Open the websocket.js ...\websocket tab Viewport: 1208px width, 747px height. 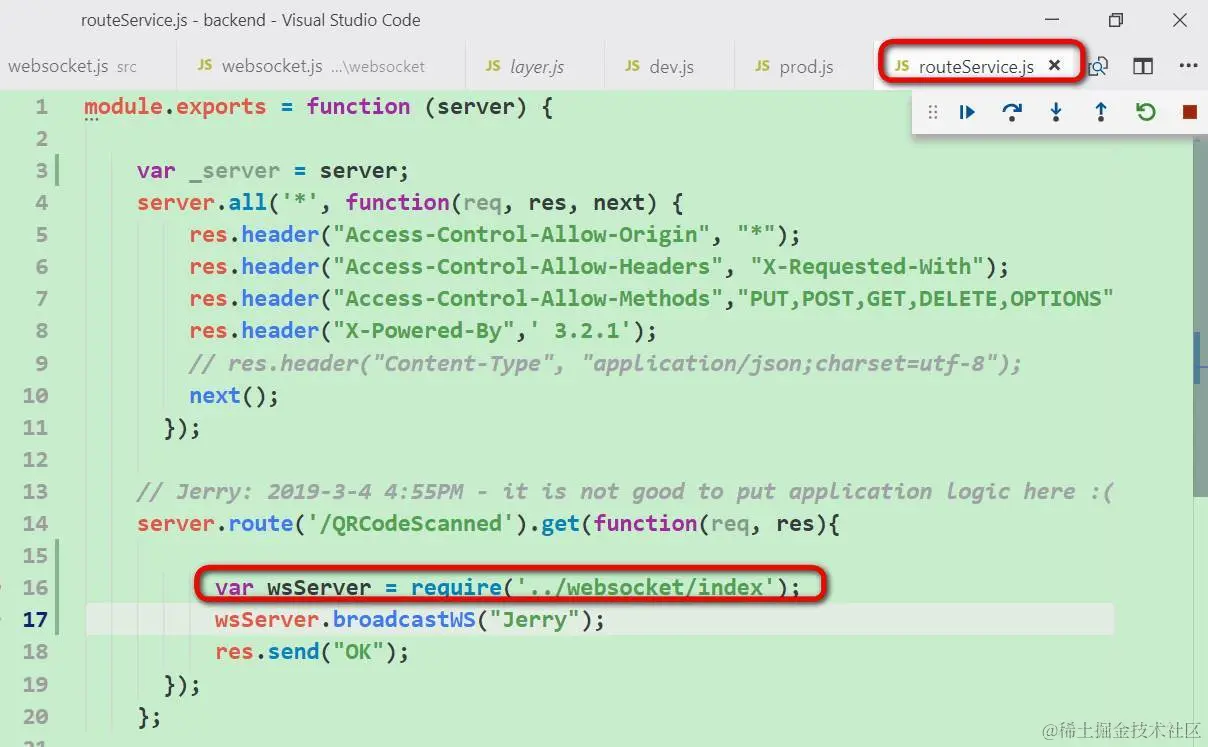(x=322, y=66)
